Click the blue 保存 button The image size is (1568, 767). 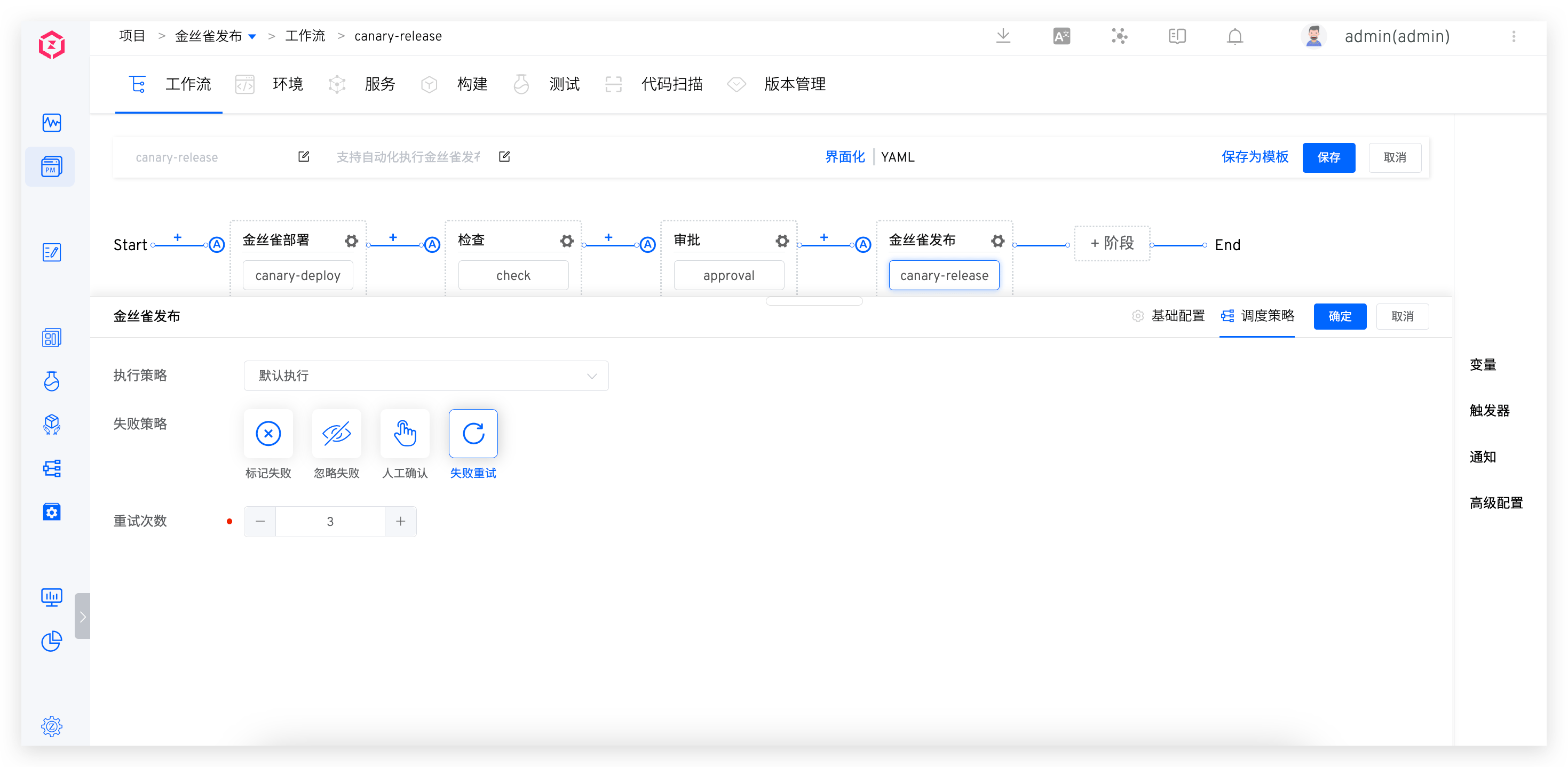point(1329,157)
